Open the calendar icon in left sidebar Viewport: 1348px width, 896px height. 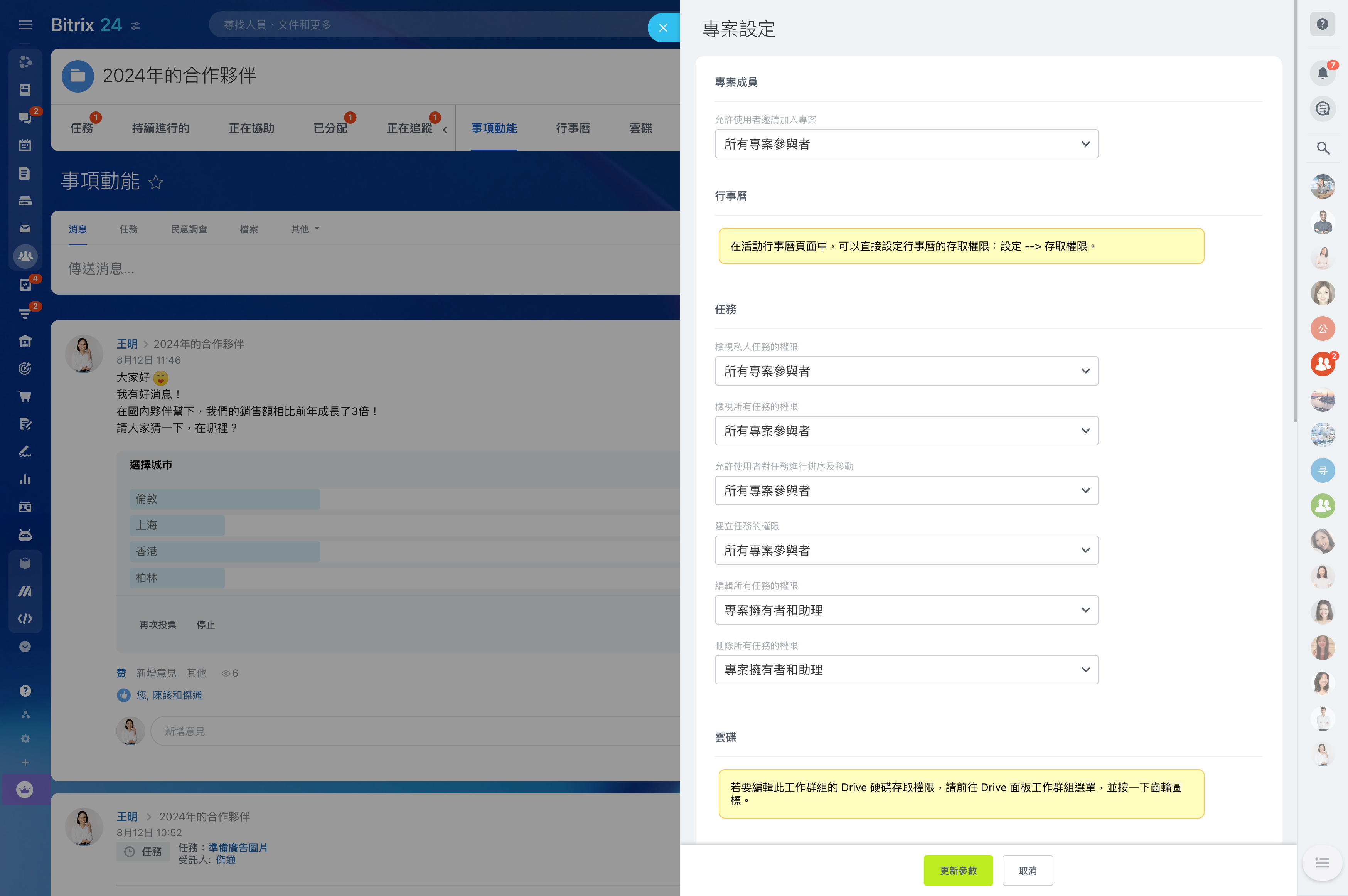(x=25, y=145)
